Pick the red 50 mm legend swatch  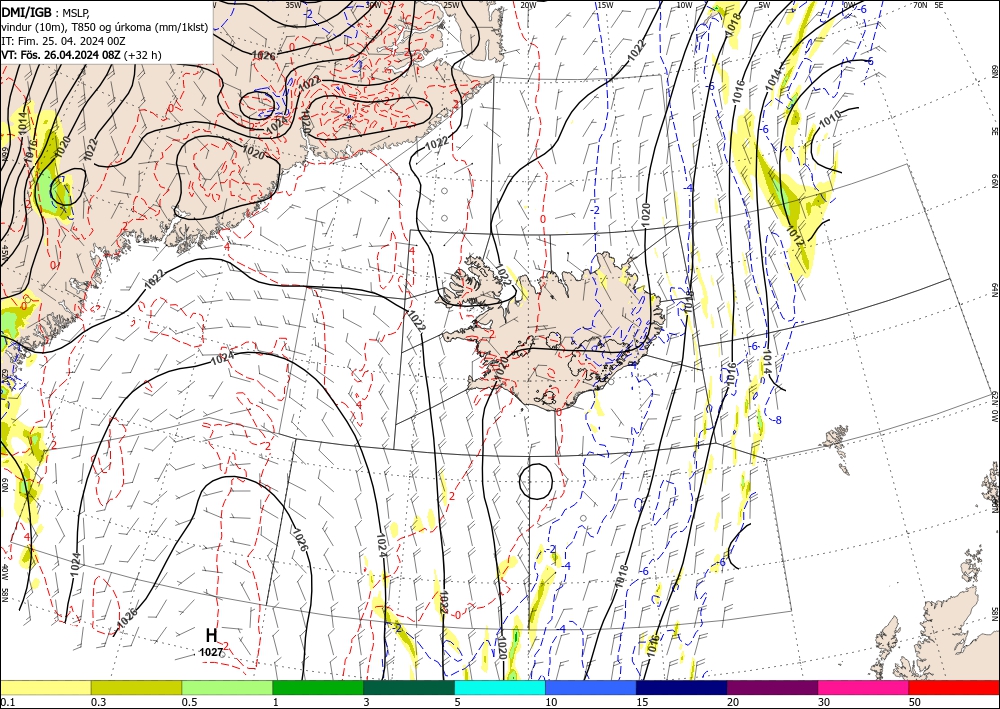point(954,687)
